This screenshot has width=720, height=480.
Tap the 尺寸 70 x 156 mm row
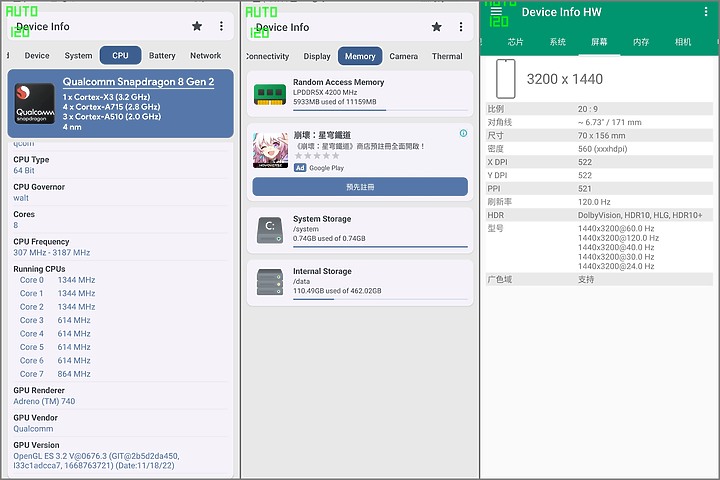[x=599, y=136]
